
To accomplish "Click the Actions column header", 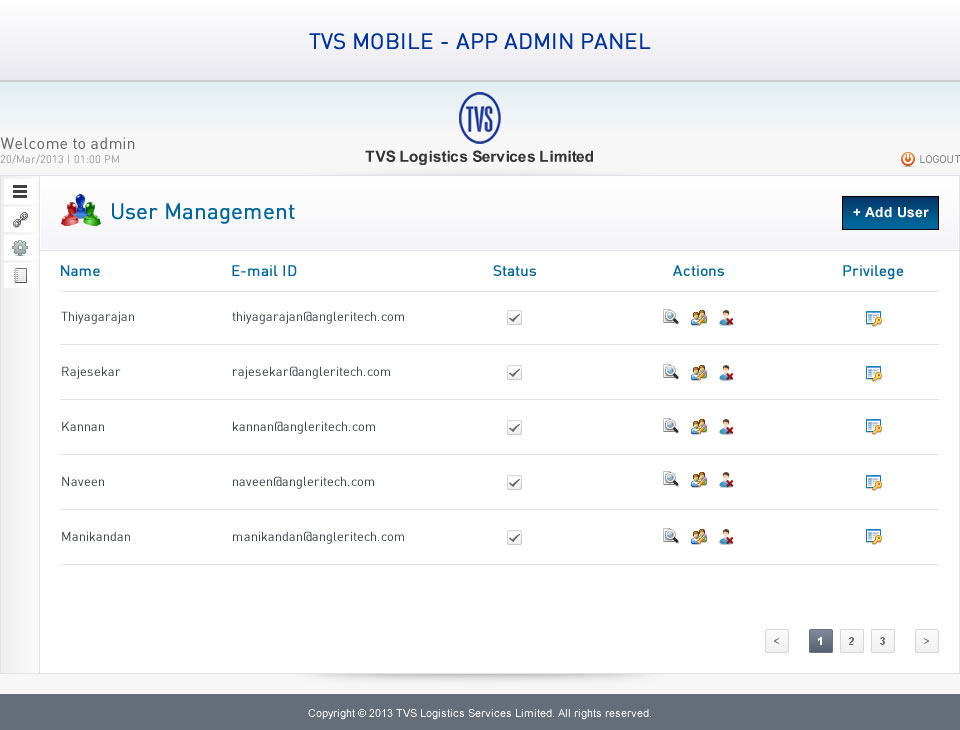I will pyautogui.click(x=699, y=271).
